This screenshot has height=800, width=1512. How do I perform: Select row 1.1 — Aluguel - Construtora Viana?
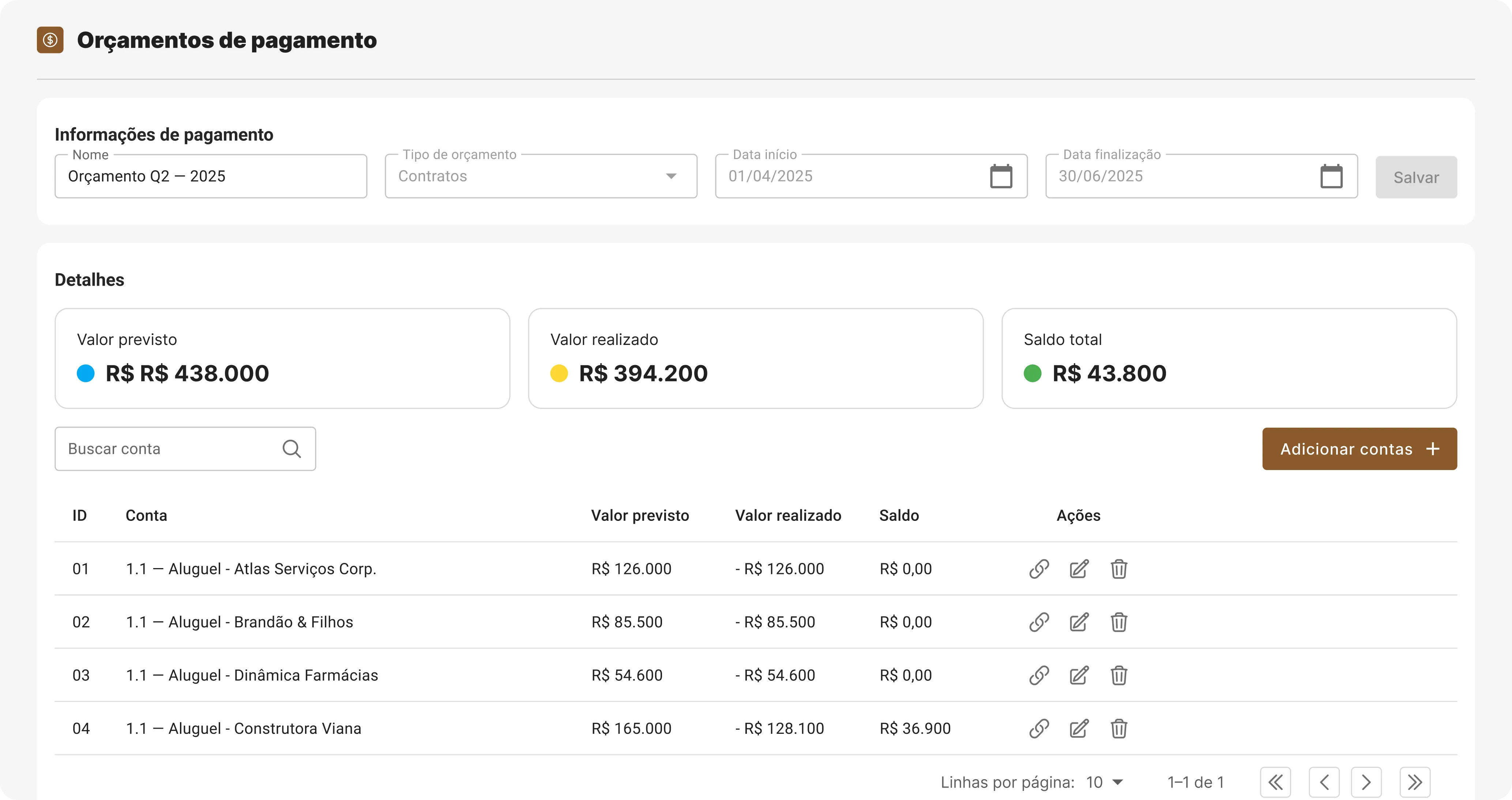[x=755, y=728]
